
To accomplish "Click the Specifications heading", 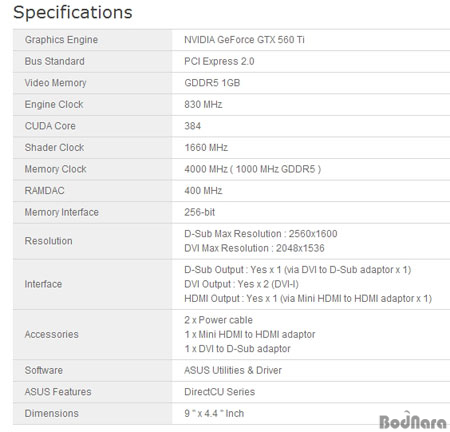I will coord(73,13).
